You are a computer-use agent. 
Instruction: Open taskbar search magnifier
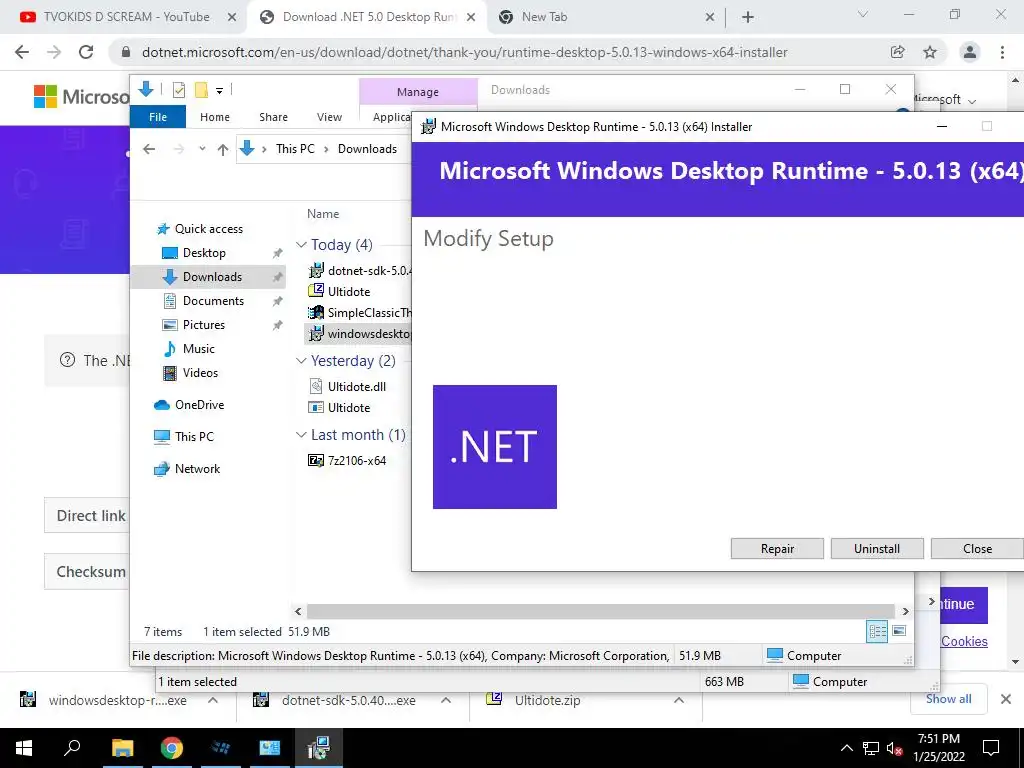pos(72,748)
